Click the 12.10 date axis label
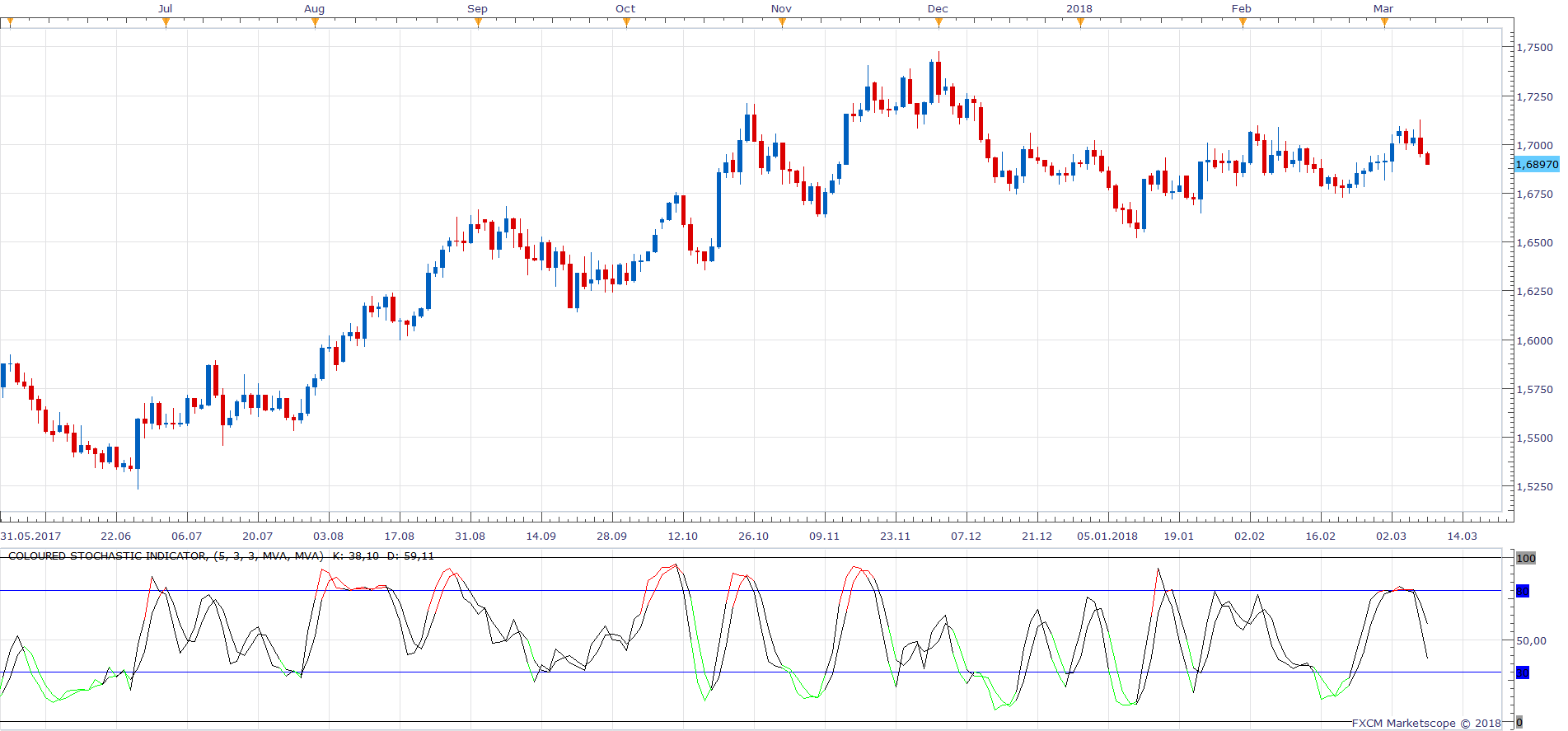 683,536
